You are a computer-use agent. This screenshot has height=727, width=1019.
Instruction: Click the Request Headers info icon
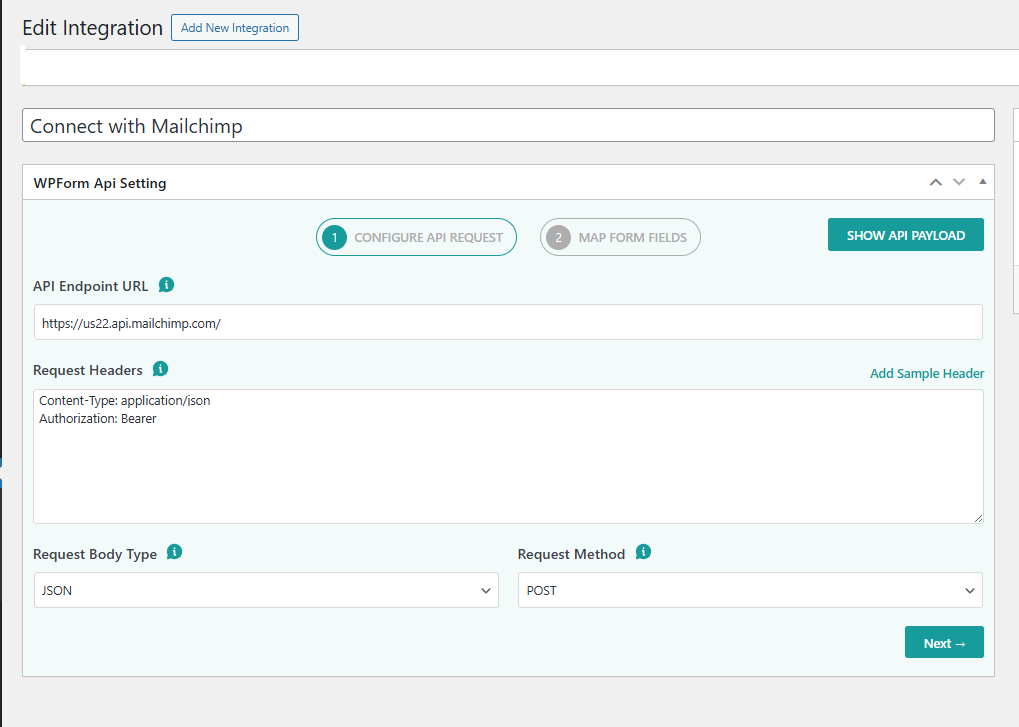click(160, 369)
